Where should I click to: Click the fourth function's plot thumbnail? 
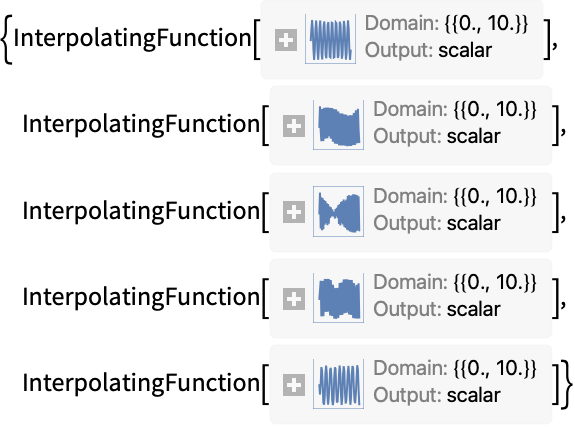pos(338,298)
